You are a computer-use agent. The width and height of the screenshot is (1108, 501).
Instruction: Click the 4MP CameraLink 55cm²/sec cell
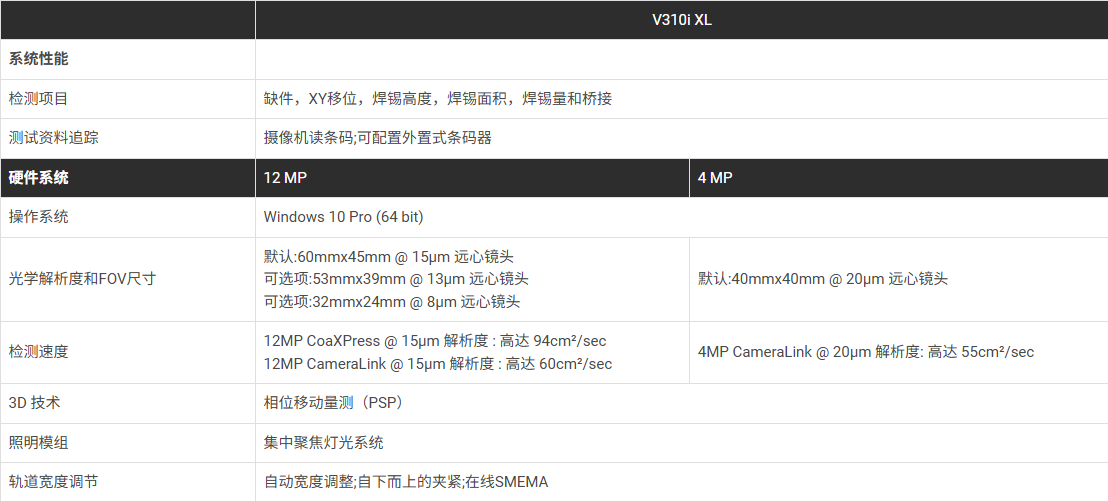click(x=866, y=352)
